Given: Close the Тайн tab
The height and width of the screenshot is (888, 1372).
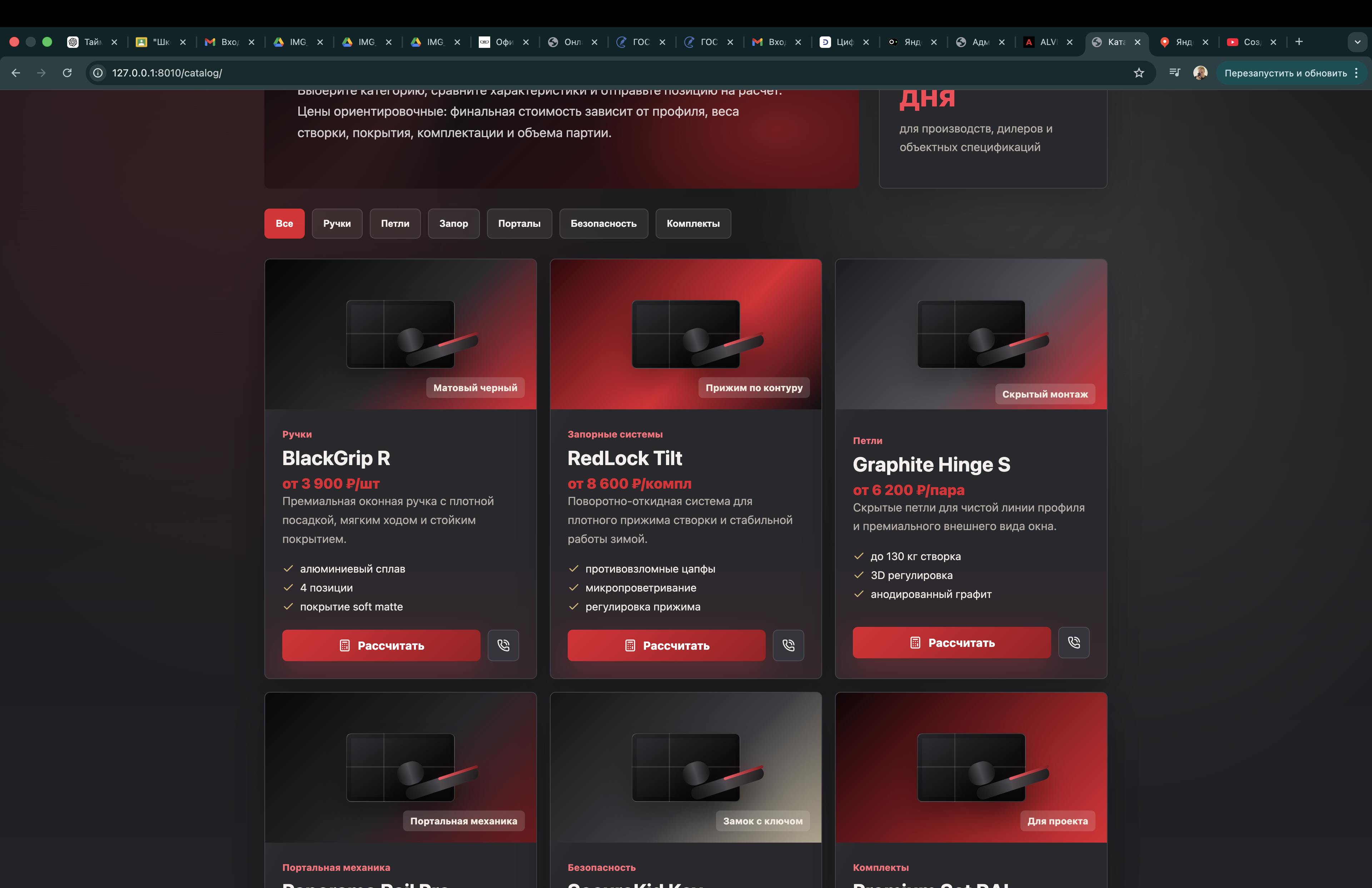Looking at the screenshot, I should (x=114, y=42).
